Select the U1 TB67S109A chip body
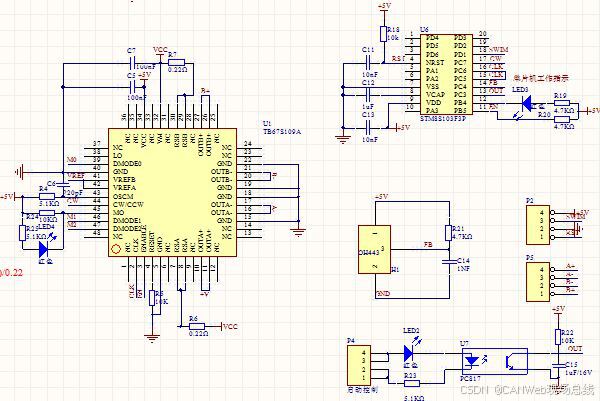600x401 pixels. pos(173,192)
